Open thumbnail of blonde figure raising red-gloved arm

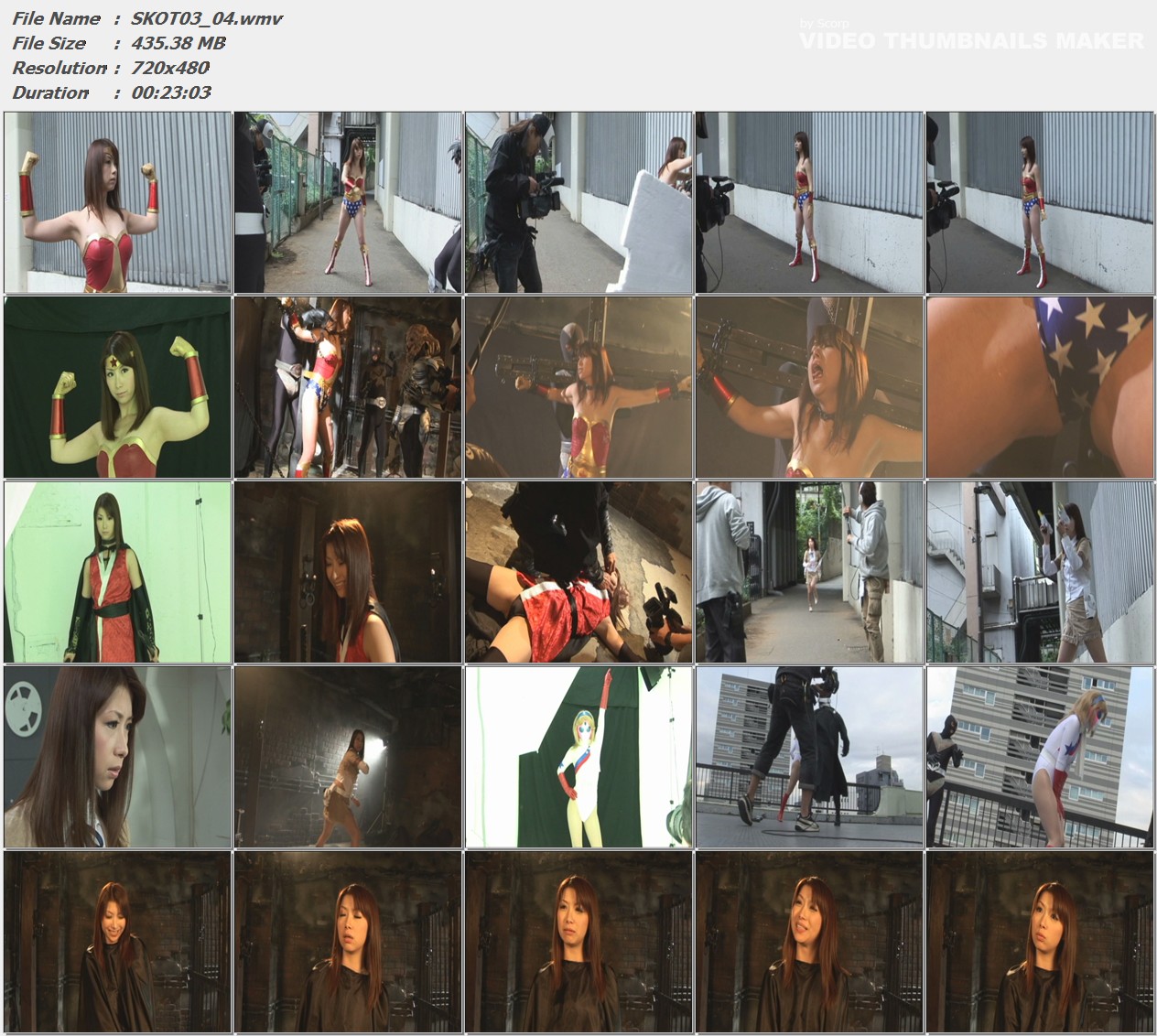coord(579,757)
